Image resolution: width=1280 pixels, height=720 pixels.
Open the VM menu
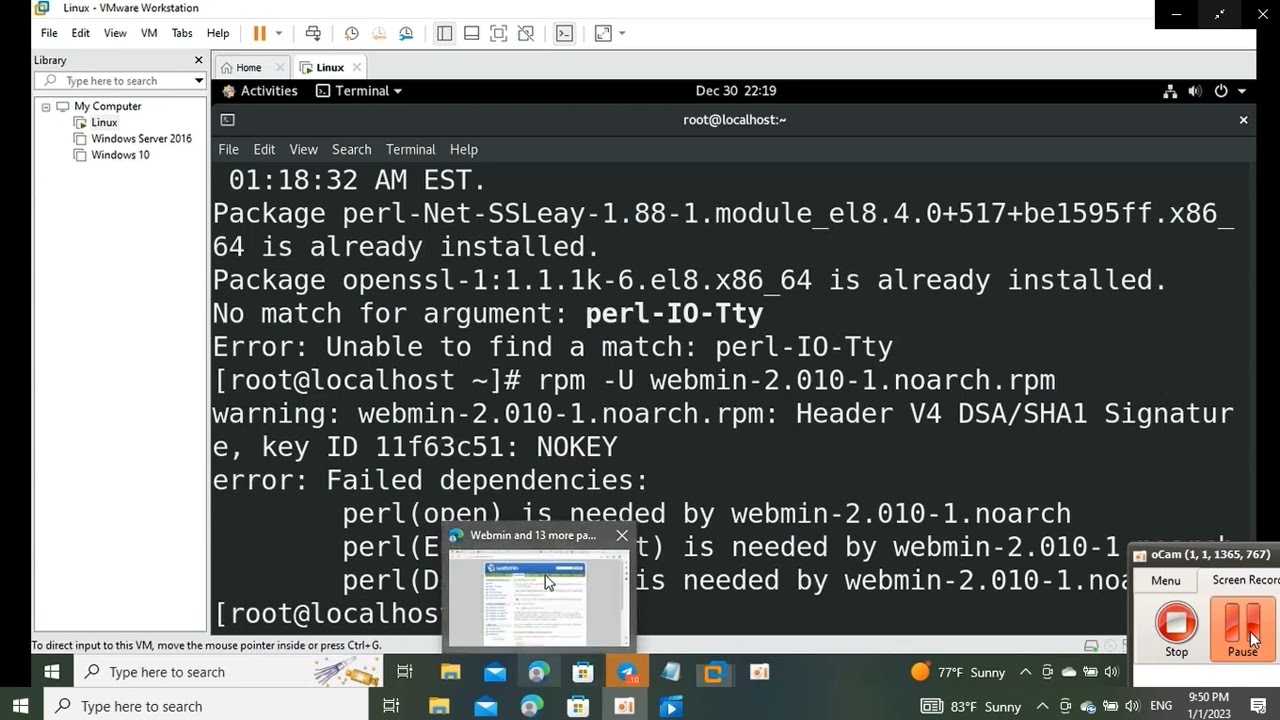[x=149, y=33]
